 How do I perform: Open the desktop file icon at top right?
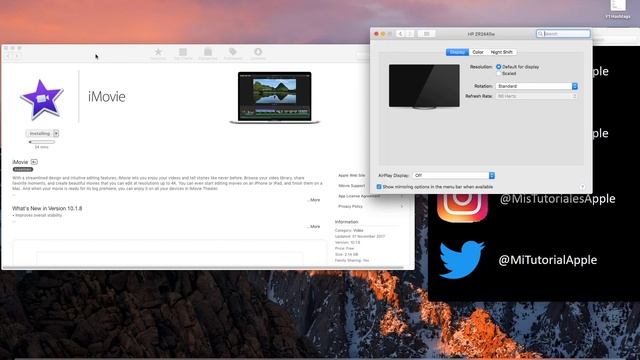(x=618, y=6)
